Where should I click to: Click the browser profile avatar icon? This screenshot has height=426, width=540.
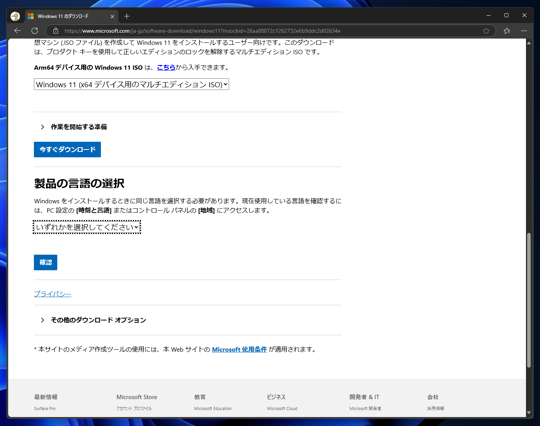15,16
